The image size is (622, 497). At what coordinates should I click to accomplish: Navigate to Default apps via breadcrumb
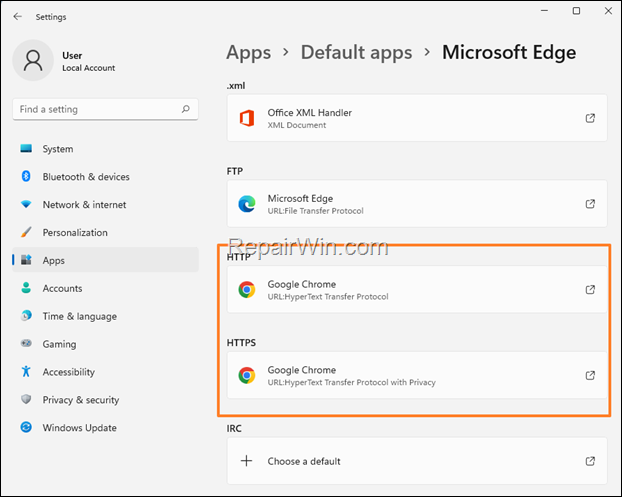[356, 53]
